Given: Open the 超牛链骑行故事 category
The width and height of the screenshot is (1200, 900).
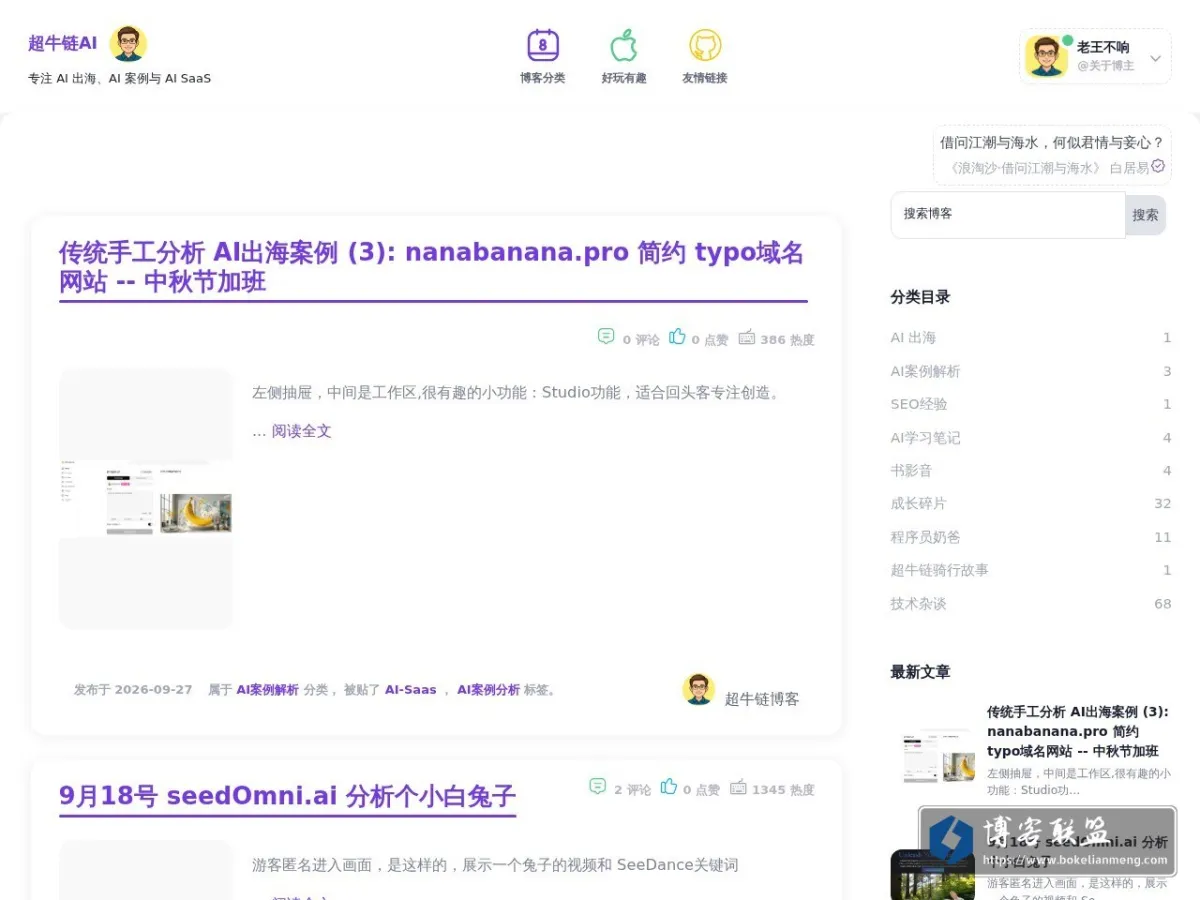Looking at the screenshot, I should click(x=940, y=570).
